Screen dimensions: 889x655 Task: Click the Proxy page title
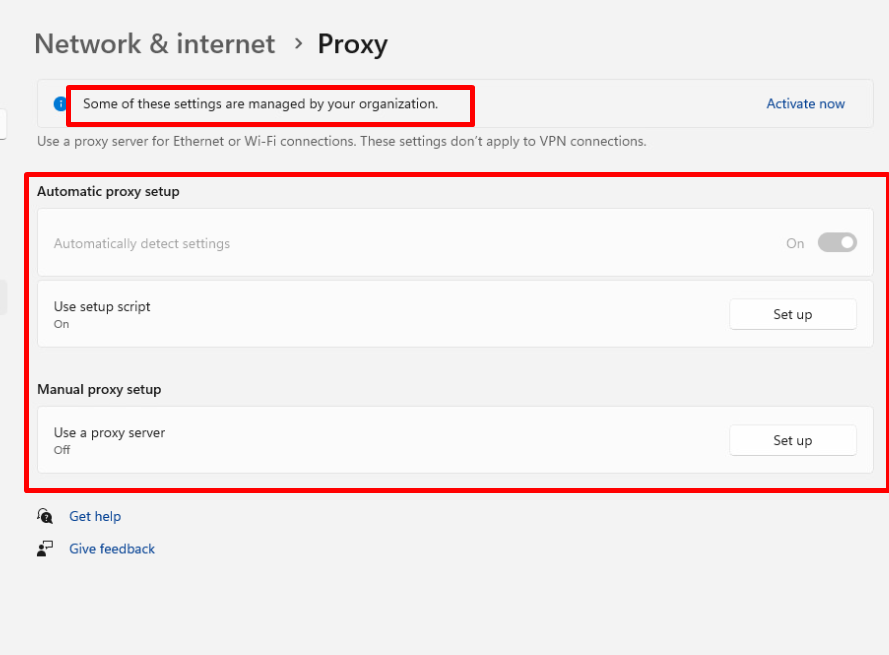tap(352, 44)
